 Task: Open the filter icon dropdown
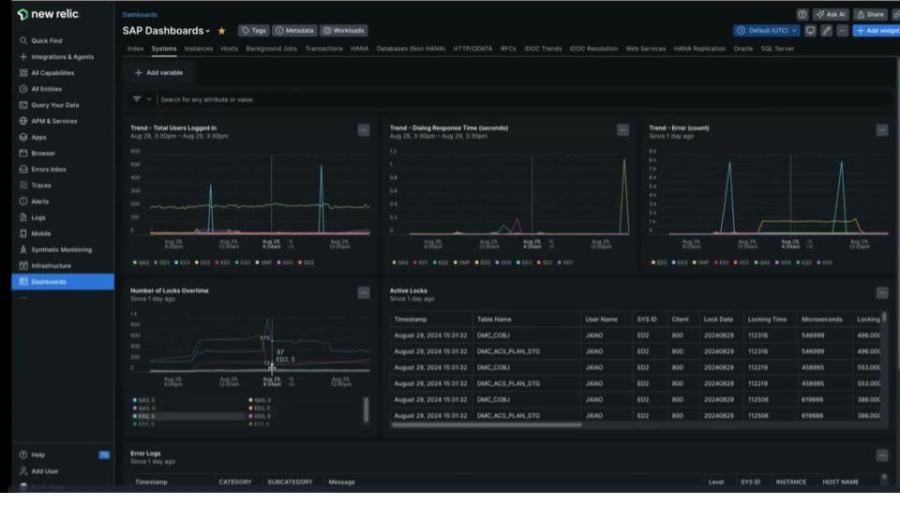click(x=142, y=100)
